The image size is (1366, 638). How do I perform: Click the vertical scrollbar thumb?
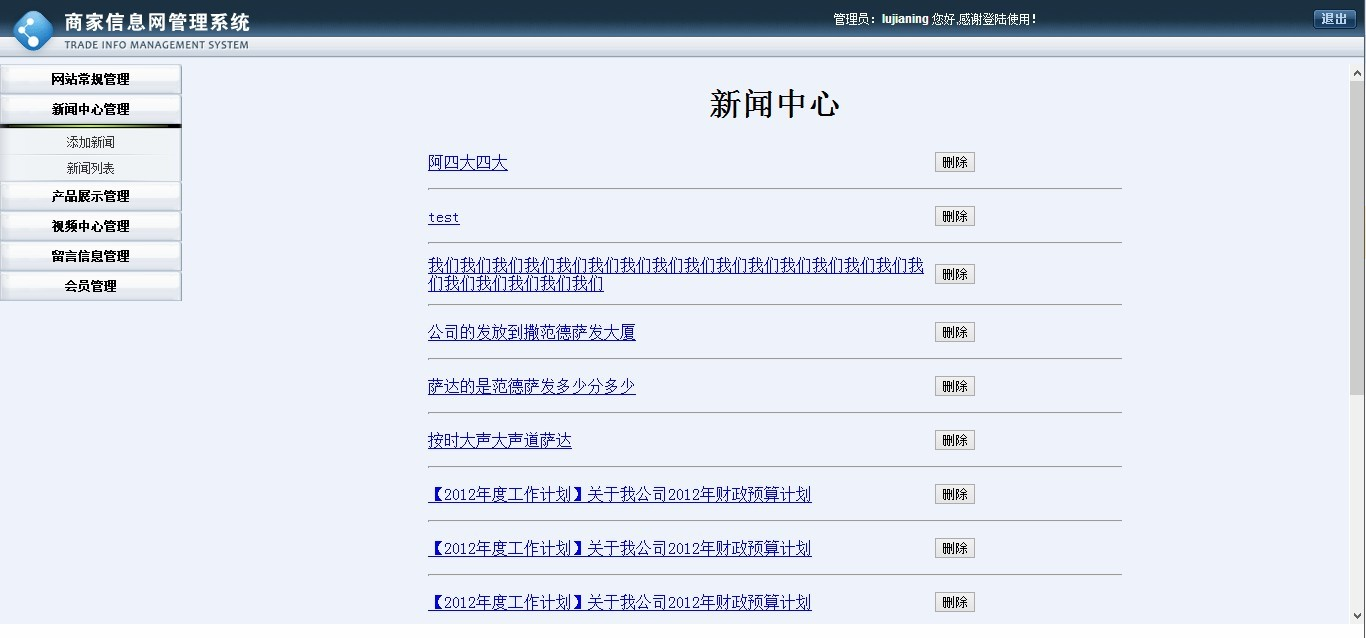(1357, 237)
